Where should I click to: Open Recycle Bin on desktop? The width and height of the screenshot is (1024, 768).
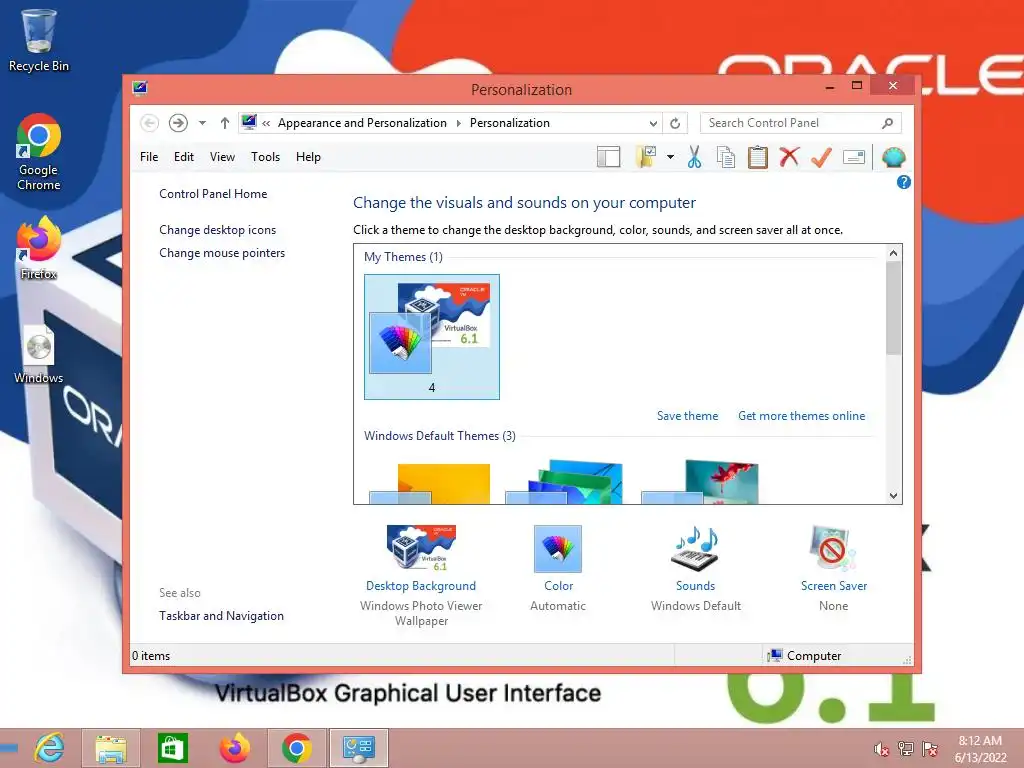39,40
